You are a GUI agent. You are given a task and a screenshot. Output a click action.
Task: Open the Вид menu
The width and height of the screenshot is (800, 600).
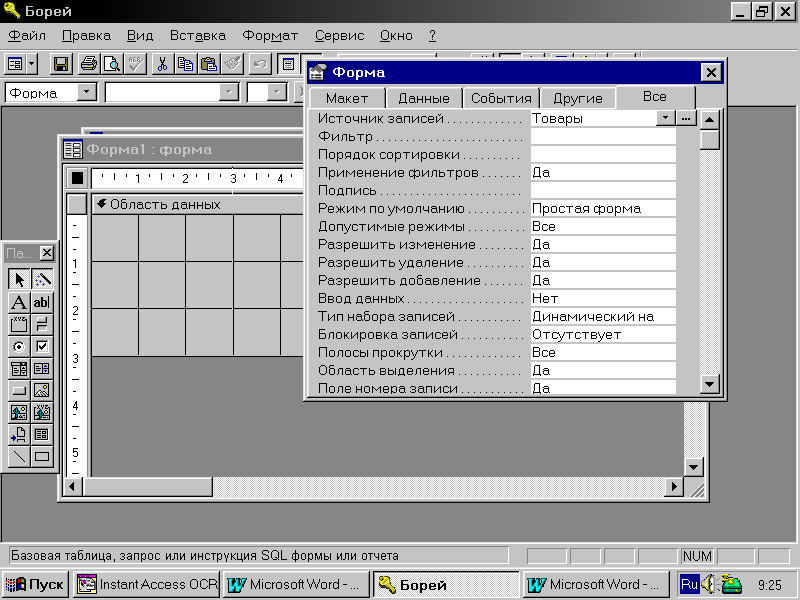coord(140,36)
